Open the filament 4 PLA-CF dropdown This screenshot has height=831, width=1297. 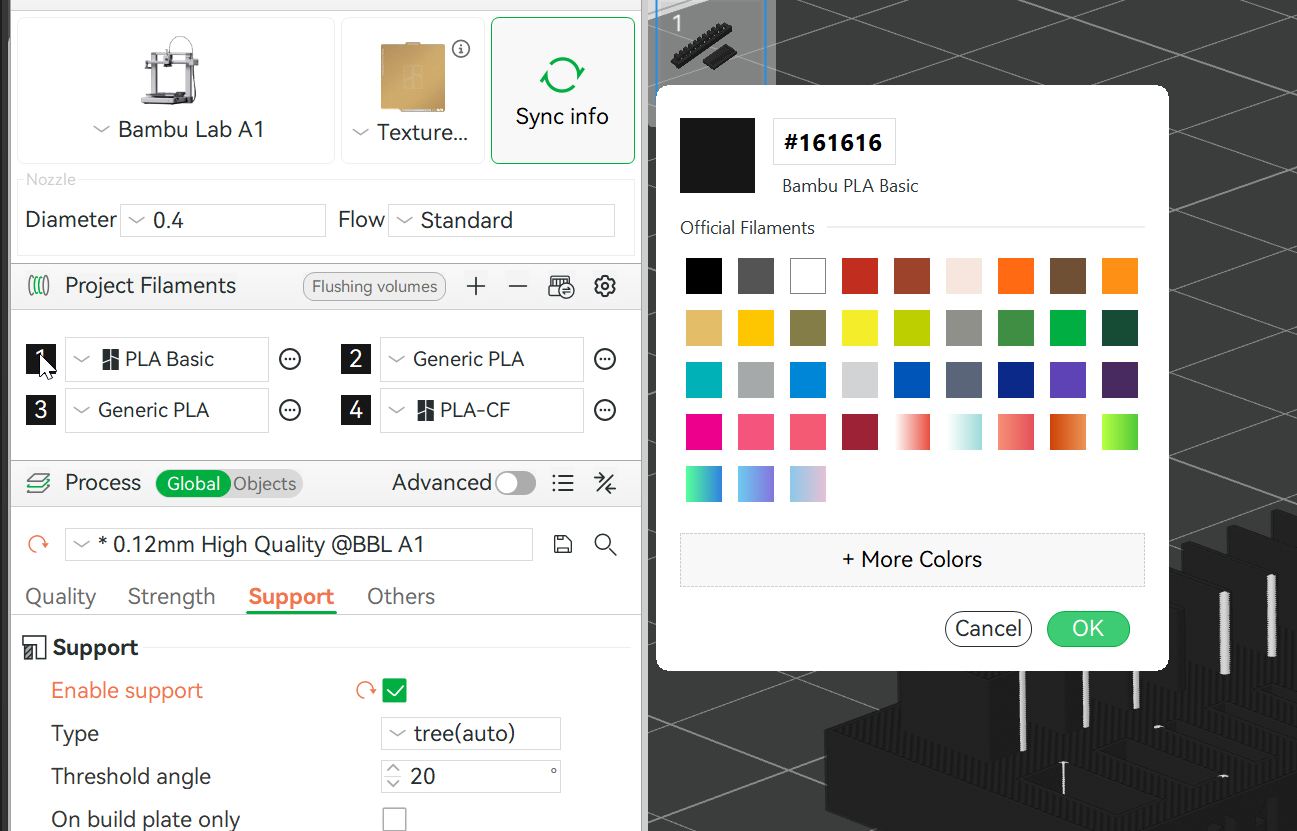click(482, 410)
